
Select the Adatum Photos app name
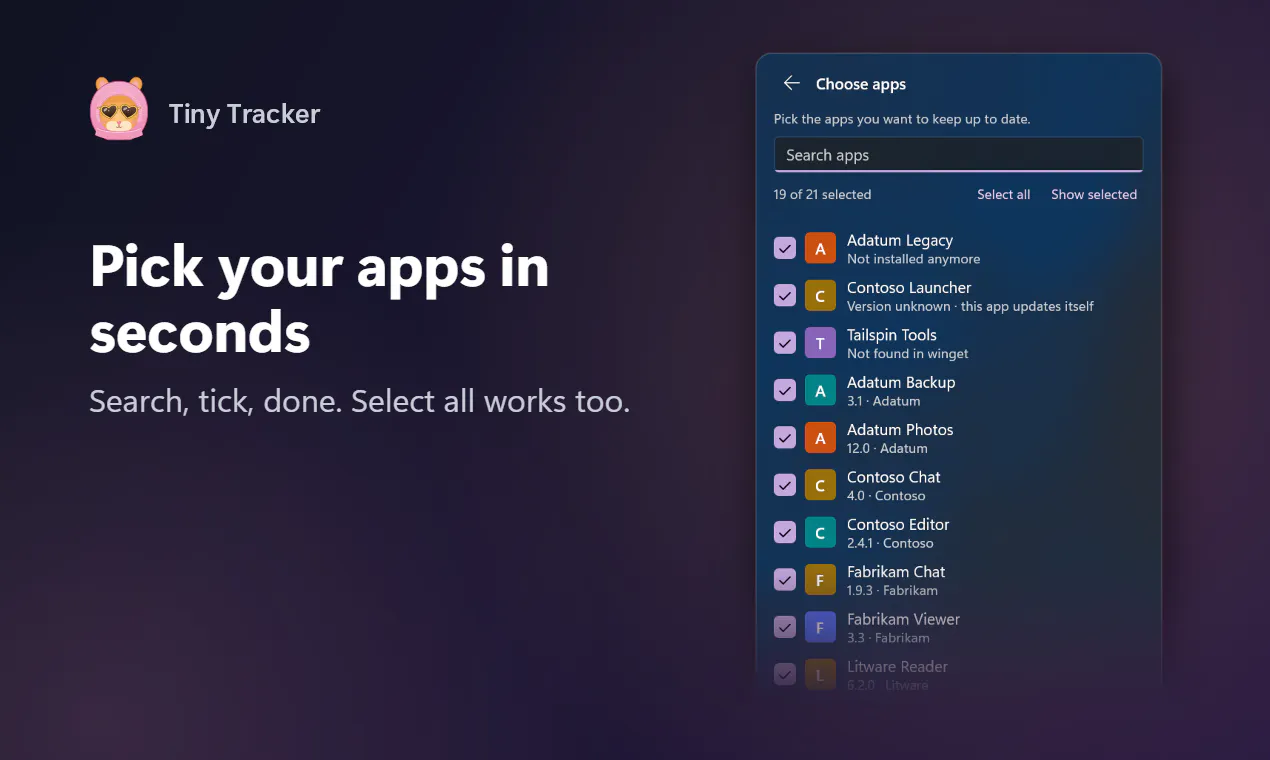[x=900, y=430]
